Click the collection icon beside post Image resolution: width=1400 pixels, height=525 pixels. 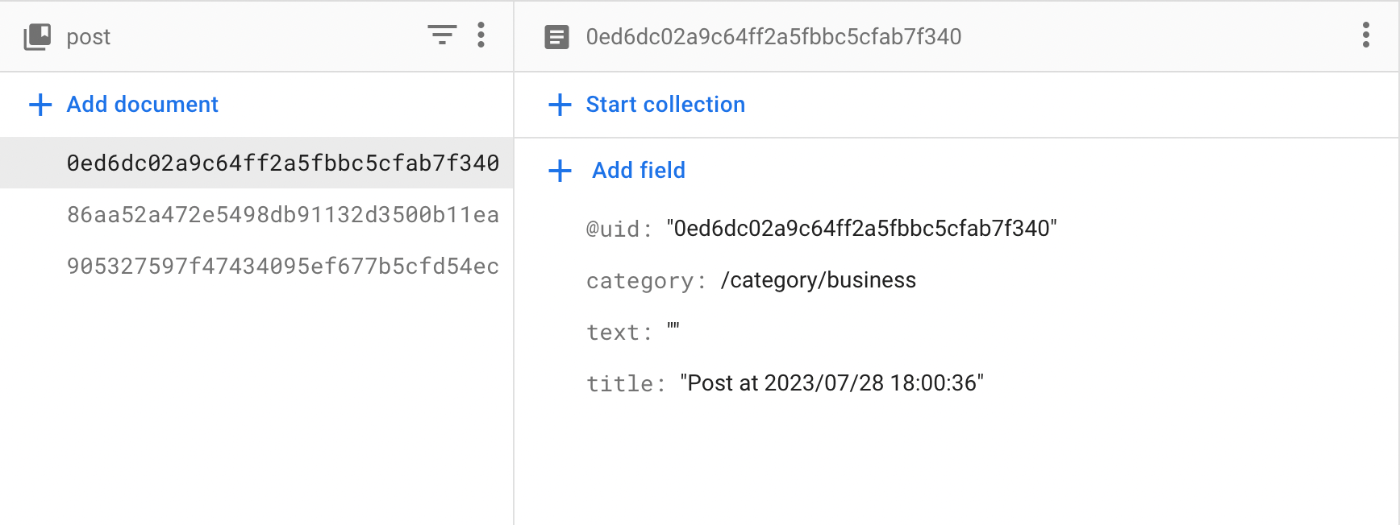[x=37, y=37]
